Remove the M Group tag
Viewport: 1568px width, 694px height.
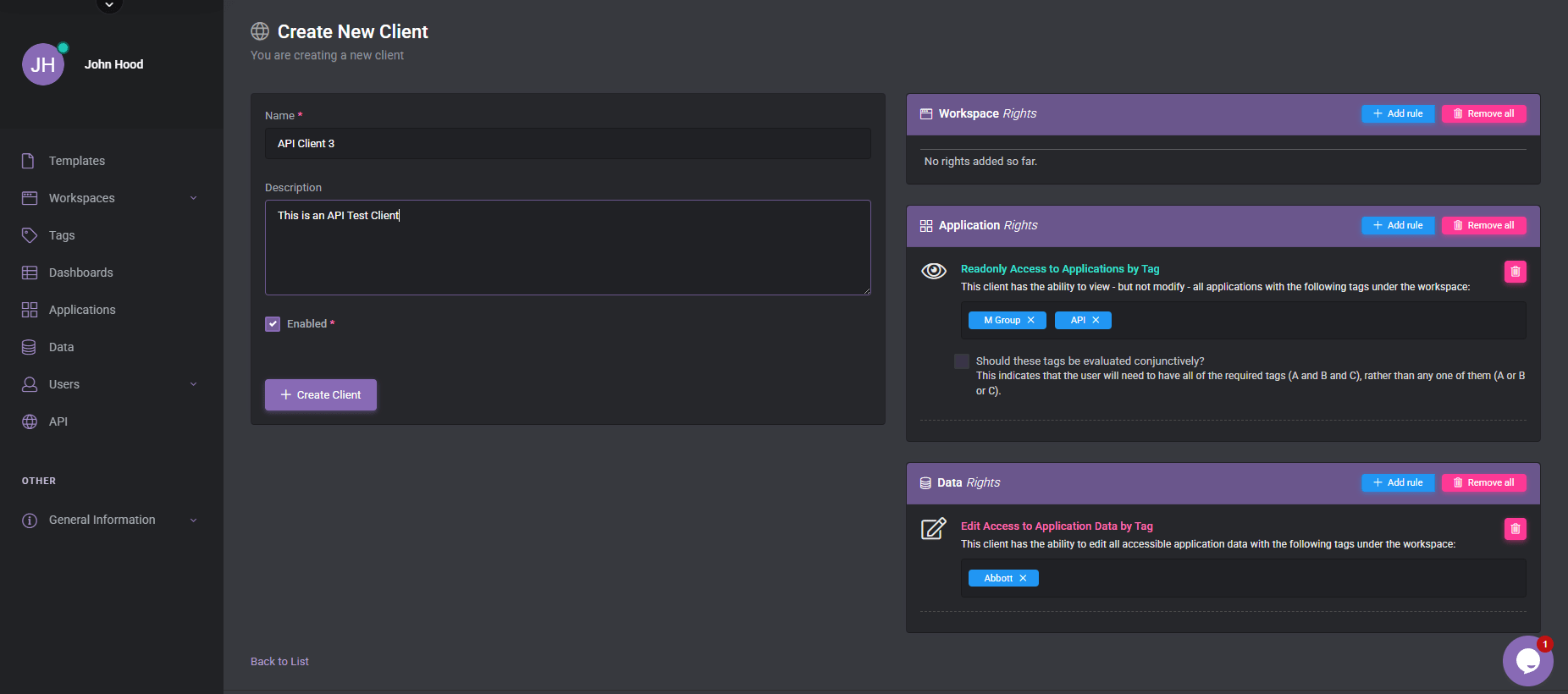tap(1030, 320)
